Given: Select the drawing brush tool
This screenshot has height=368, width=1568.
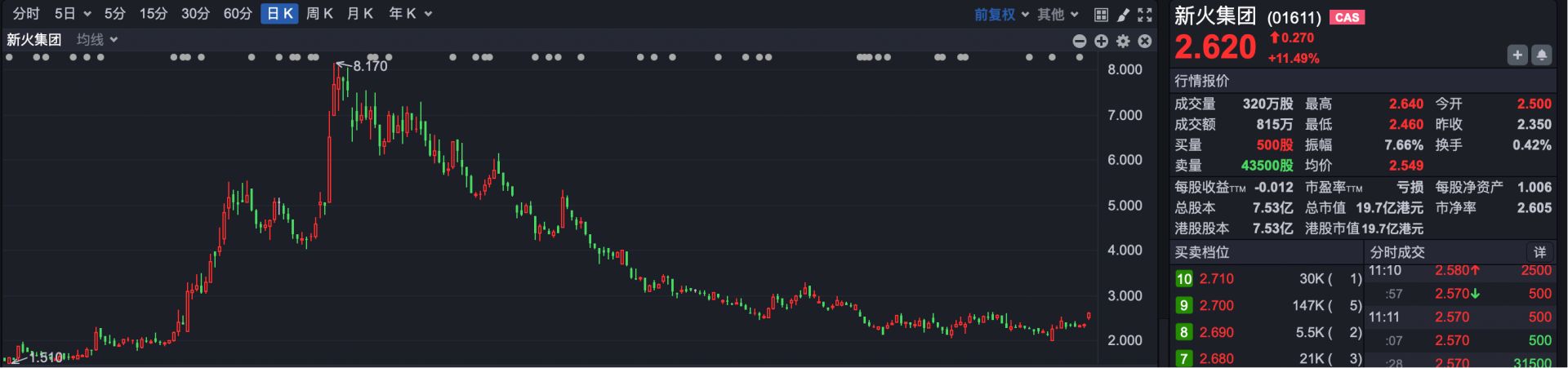Looking at the screenshot, I should point(1124,15).
